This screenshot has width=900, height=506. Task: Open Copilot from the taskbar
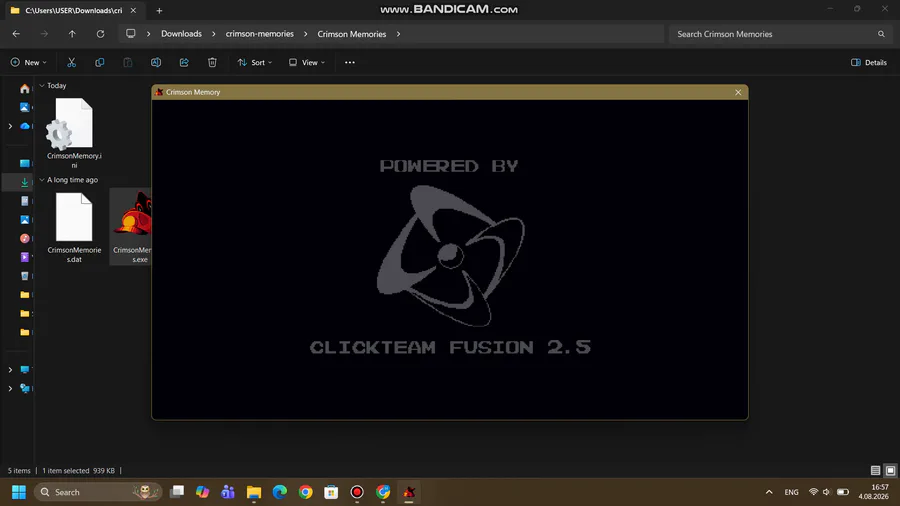[x=202, y=492]
